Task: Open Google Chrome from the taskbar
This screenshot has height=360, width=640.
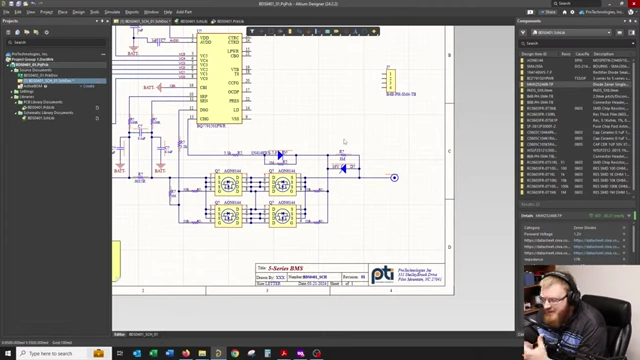Action: pos(235,353)
